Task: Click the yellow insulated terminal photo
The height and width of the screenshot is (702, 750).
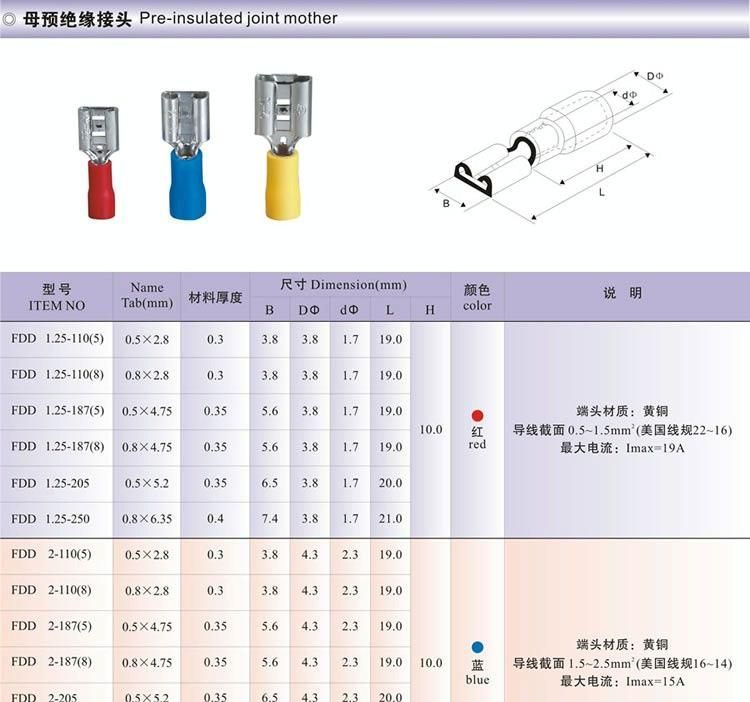Action: (283, 147)
